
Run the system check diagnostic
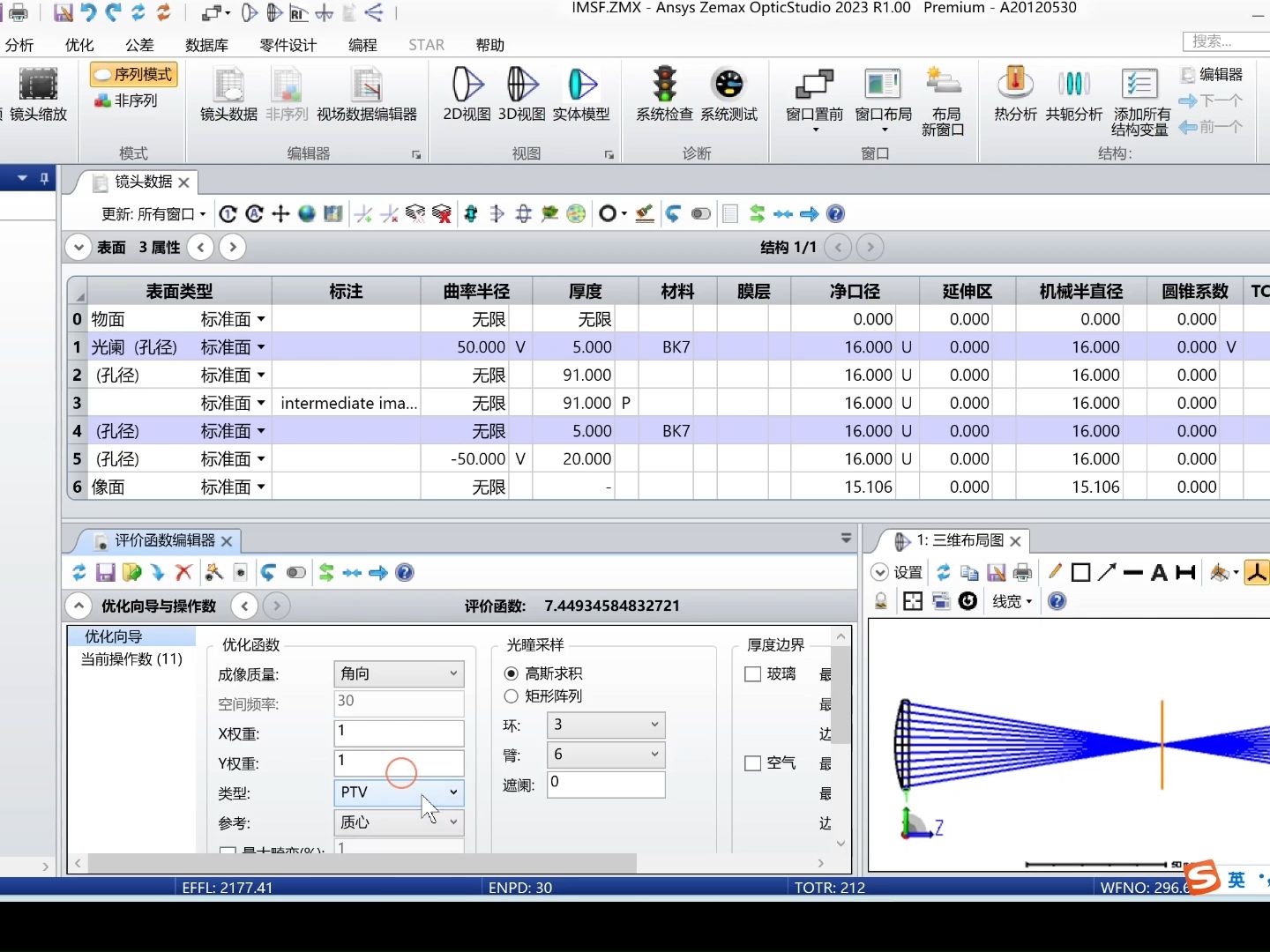tap(664, 94)
